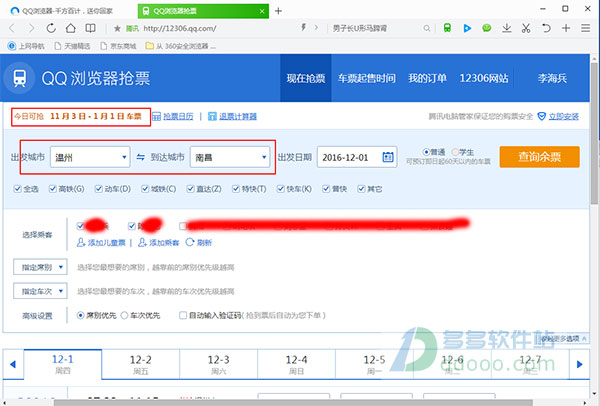Viewport: 600px width, 406px height.
Task: Select the 学生 ticket radio button
Action: pyautogui.click(x=455, y=152)
